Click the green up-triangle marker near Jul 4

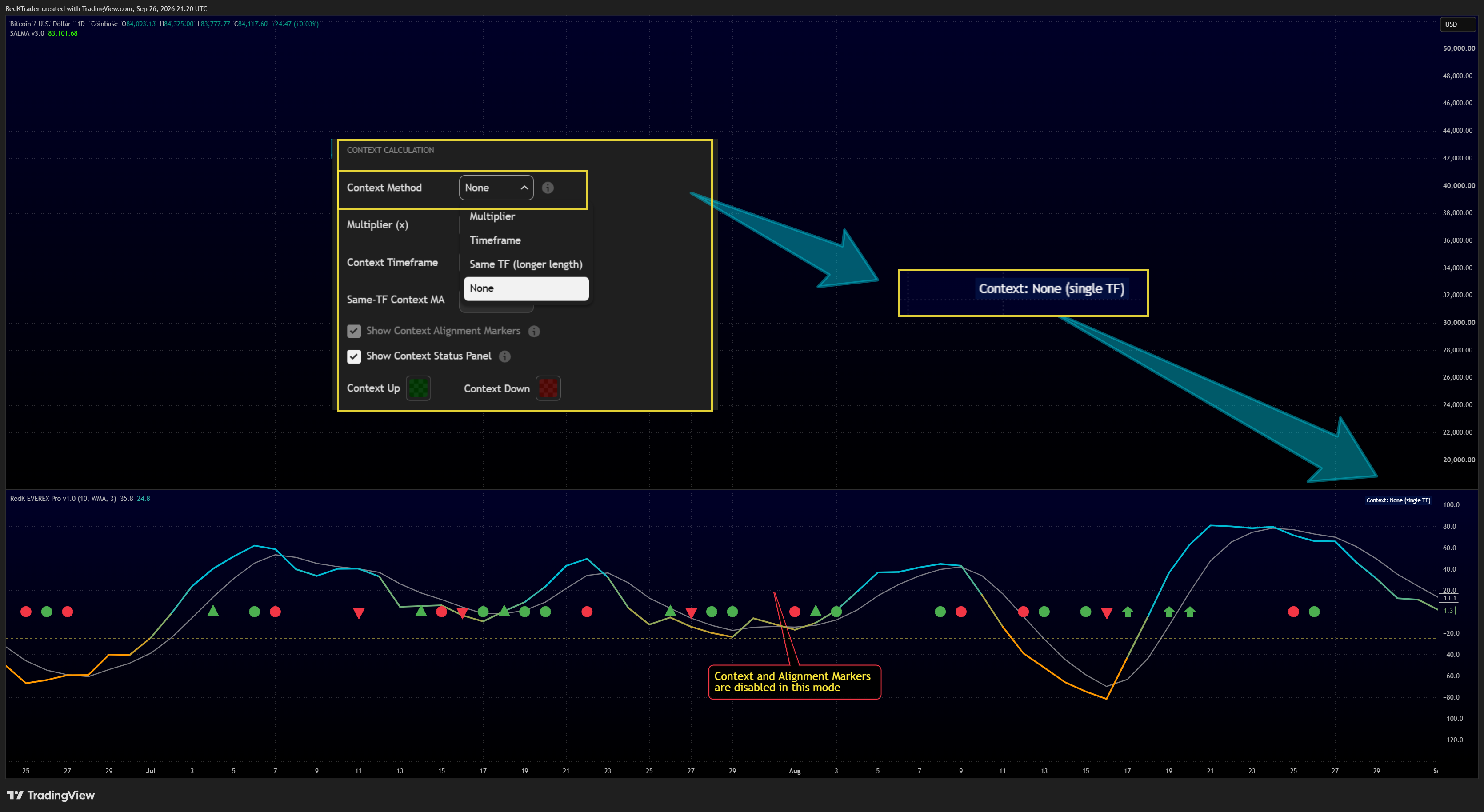213,610
